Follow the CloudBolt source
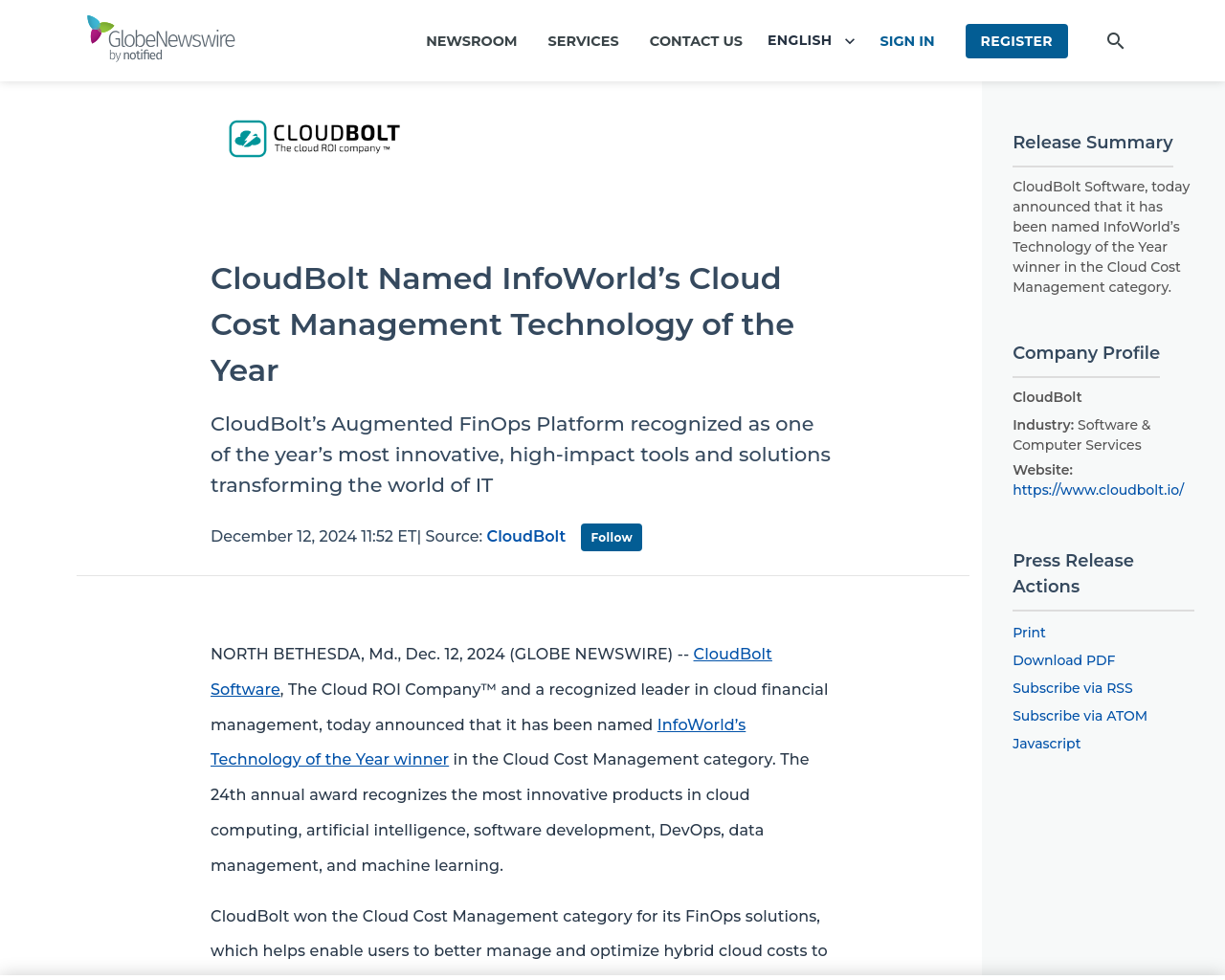This screenshot has width=1225, height=980. point(612,537)
